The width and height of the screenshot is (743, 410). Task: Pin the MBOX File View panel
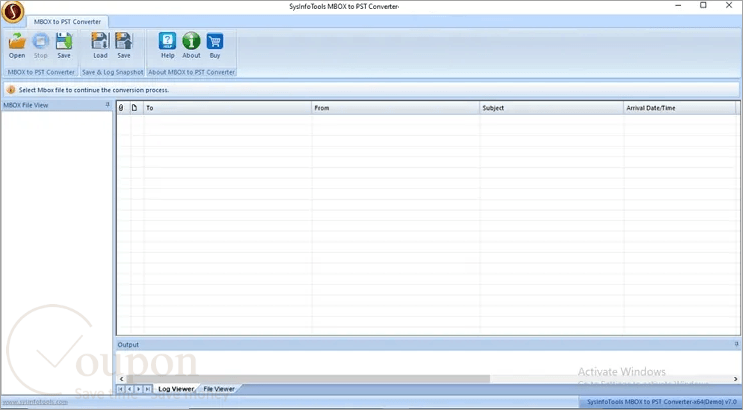[x=108, y=105]
